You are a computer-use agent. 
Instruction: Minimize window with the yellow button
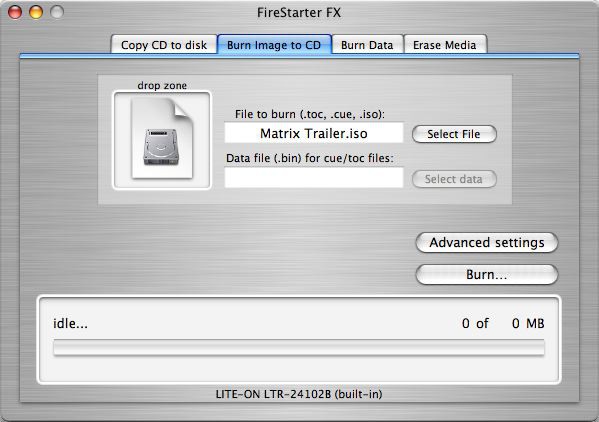(x=36, y=12)
